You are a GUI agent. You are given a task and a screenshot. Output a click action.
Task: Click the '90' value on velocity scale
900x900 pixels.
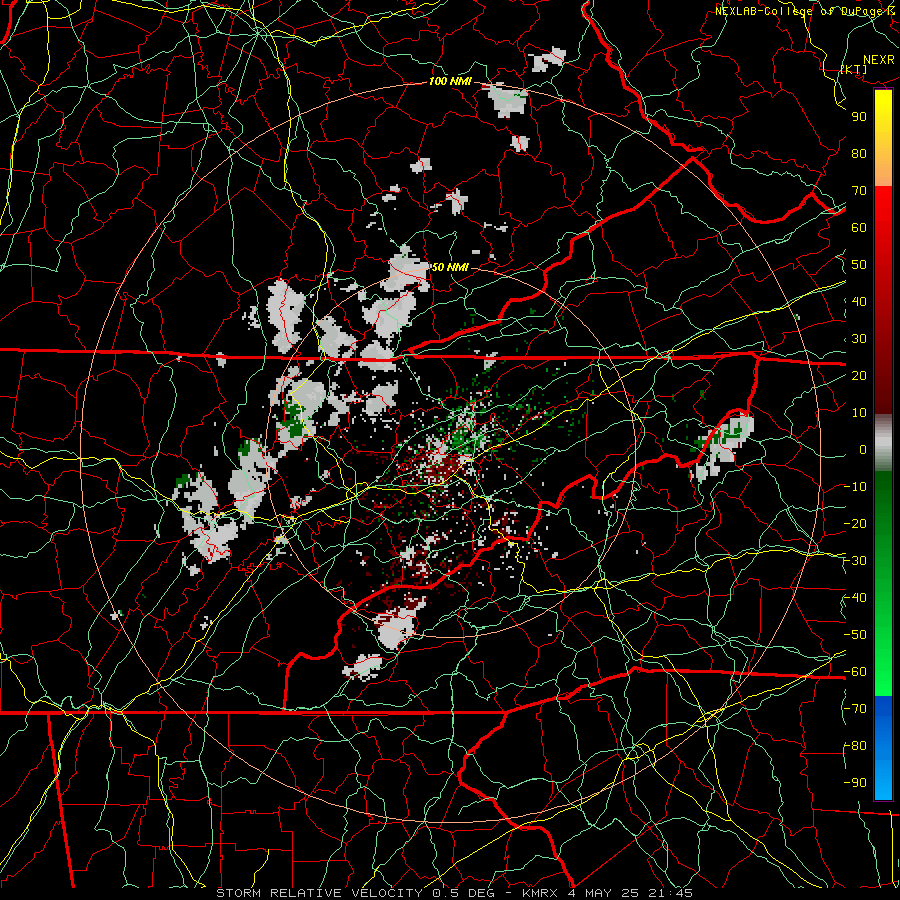[x=859, y=117]
